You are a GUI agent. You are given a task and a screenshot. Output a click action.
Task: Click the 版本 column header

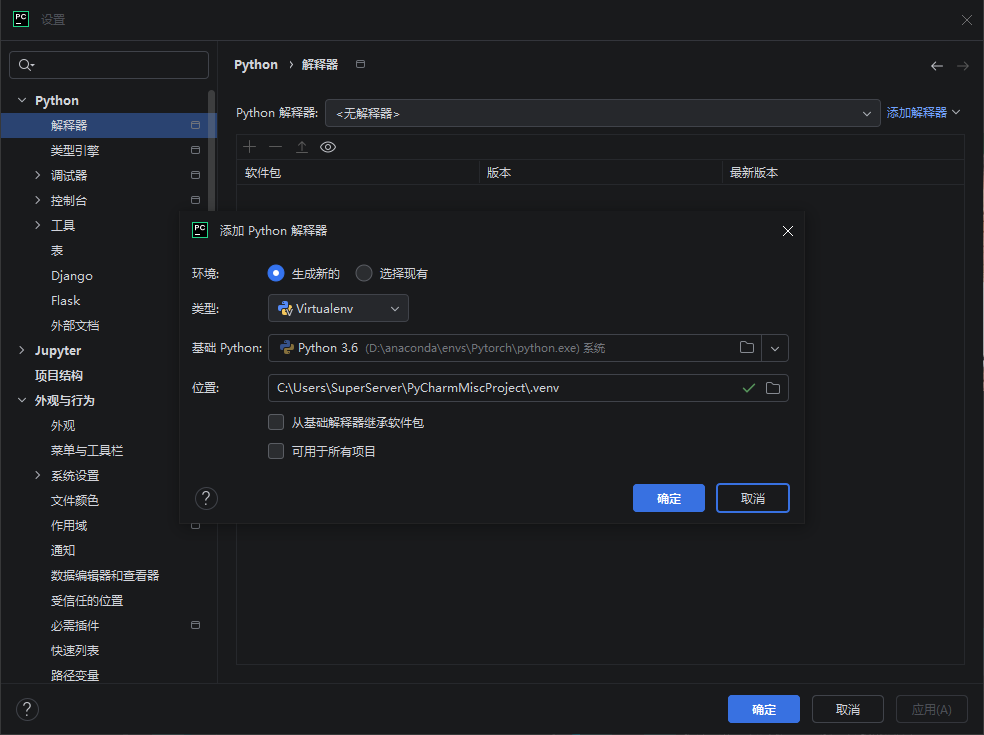click(x=601, y=173)
